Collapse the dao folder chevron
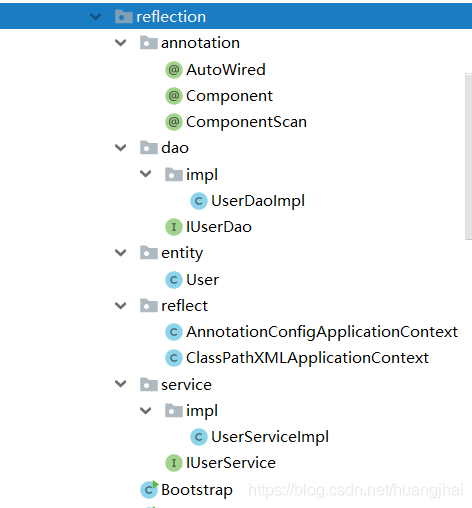The width and height of the screenshot is (472, 508). (x=120, y=148)
